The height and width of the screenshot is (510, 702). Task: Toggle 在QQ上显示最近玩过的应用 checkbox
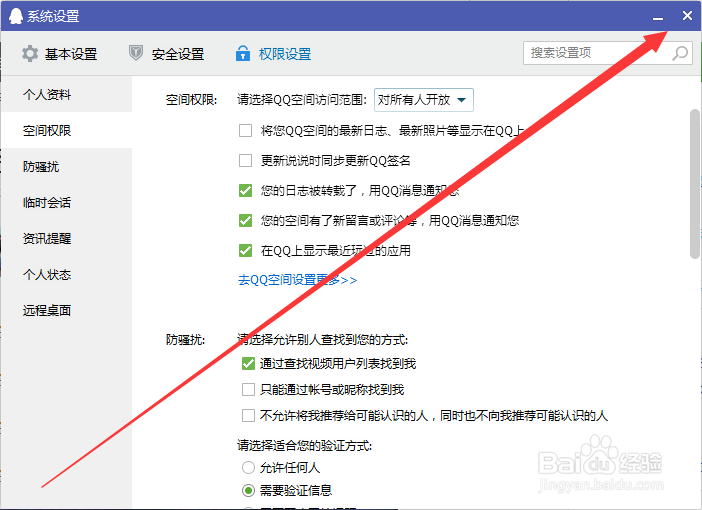(x=245, y=250)
